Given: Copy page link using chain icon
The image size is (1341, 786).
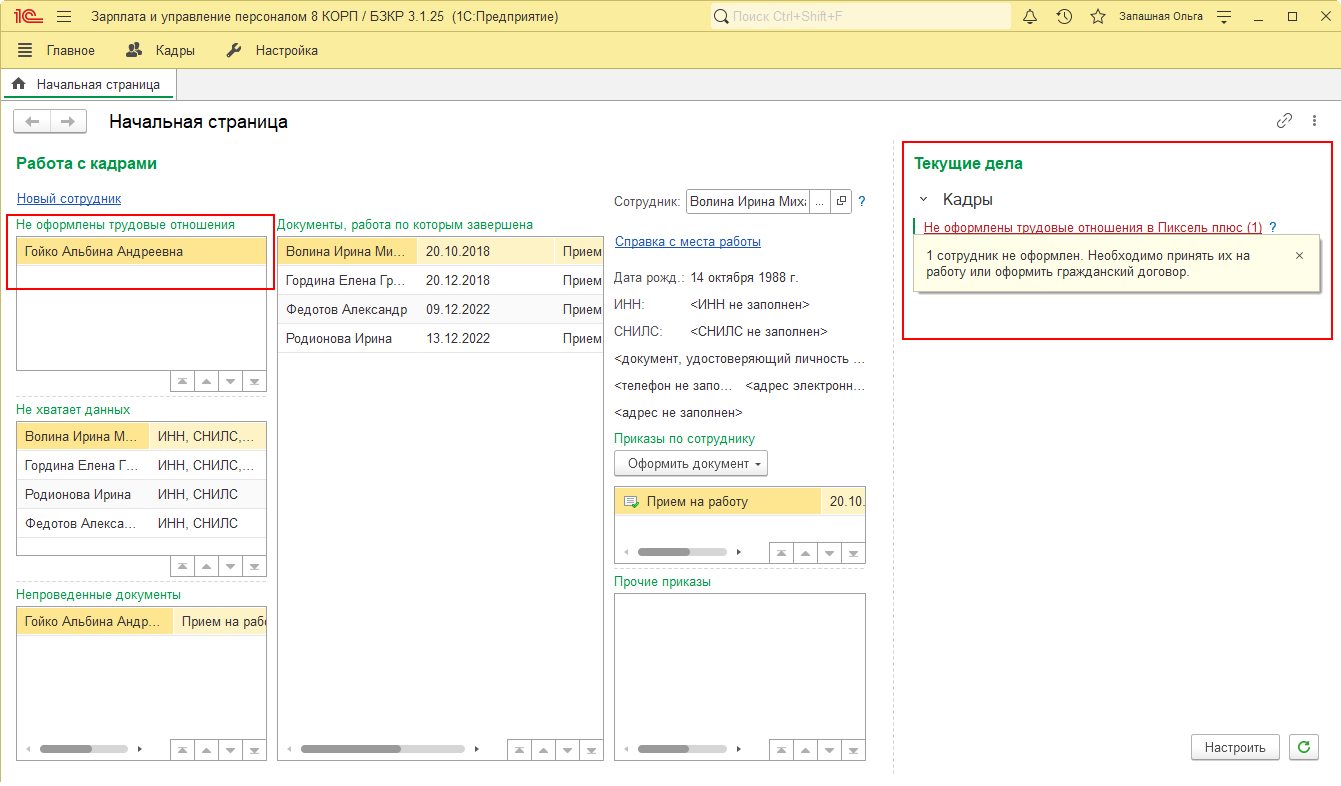Looking at the screenshot, I should tap(1284, 121).
